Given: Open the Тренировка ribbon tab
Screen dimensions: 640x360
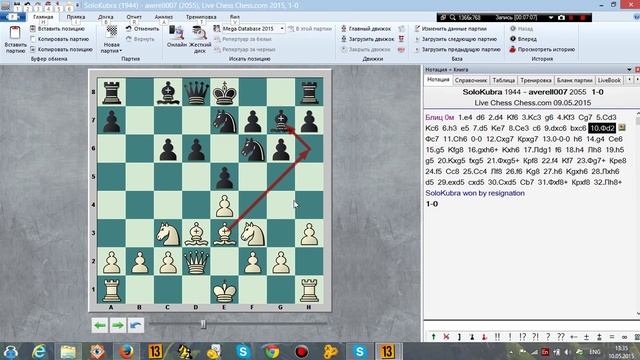Looking at the screenshot, I should pos(201,17).
